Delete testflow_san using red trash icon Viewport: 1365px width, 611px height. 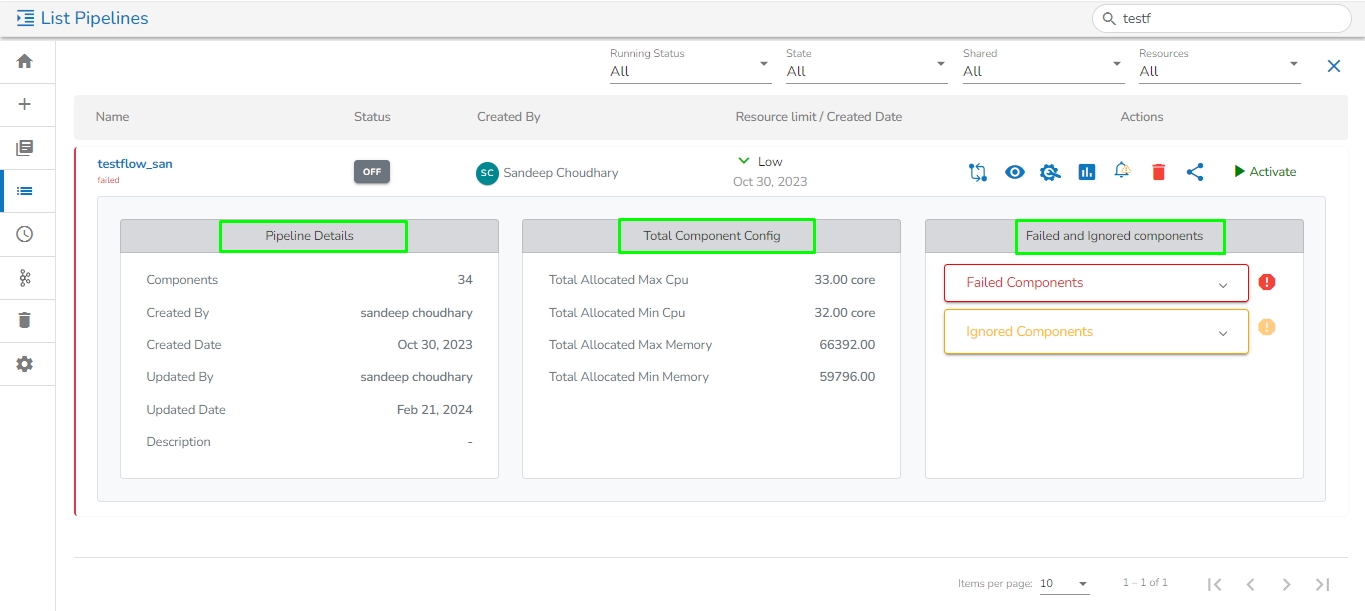pos(1158,172)
